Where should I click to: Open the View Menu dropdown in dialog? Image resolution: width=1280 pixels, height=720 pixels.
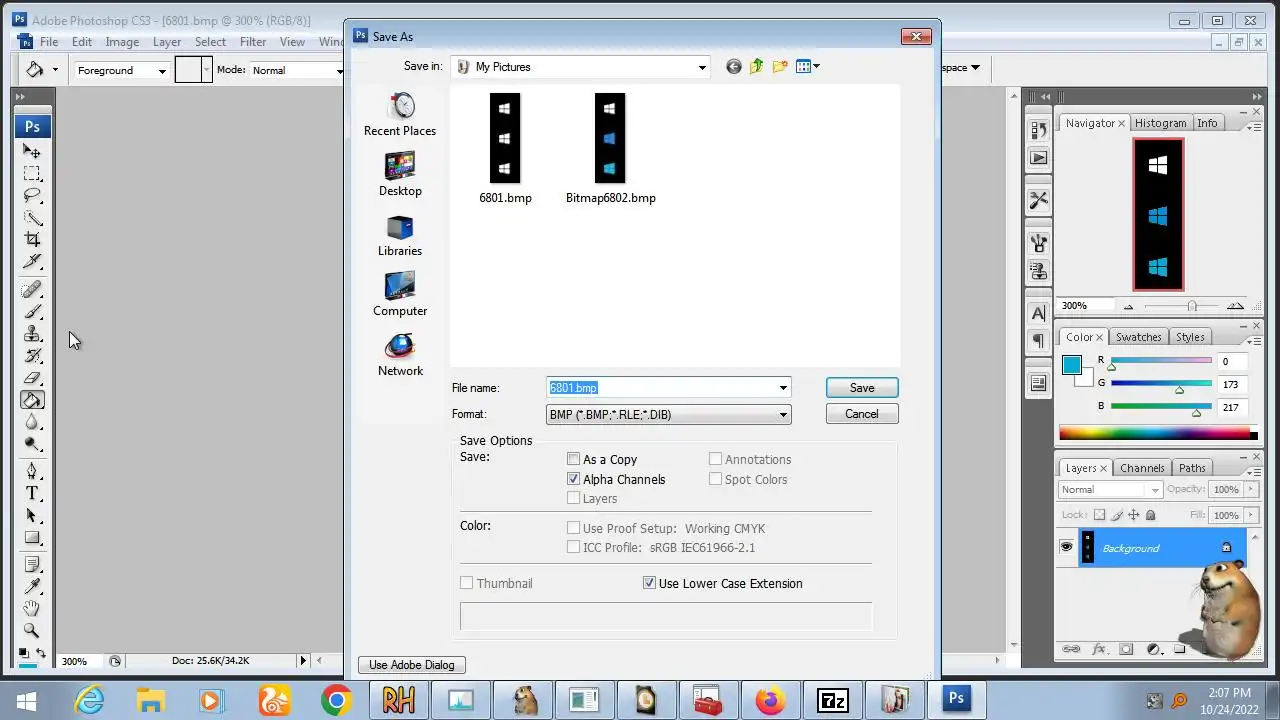coord(808,67)
